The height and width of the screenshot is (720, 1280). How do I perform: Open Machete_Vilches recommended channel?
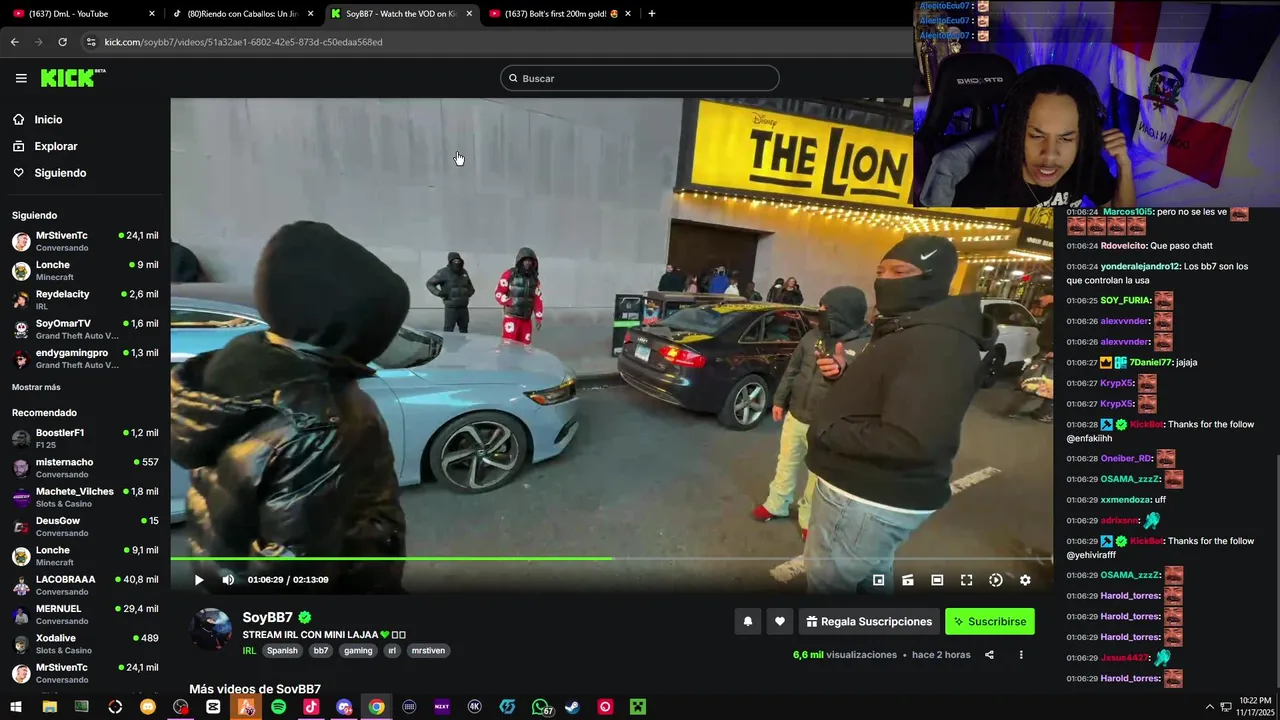tap(85, 497)
